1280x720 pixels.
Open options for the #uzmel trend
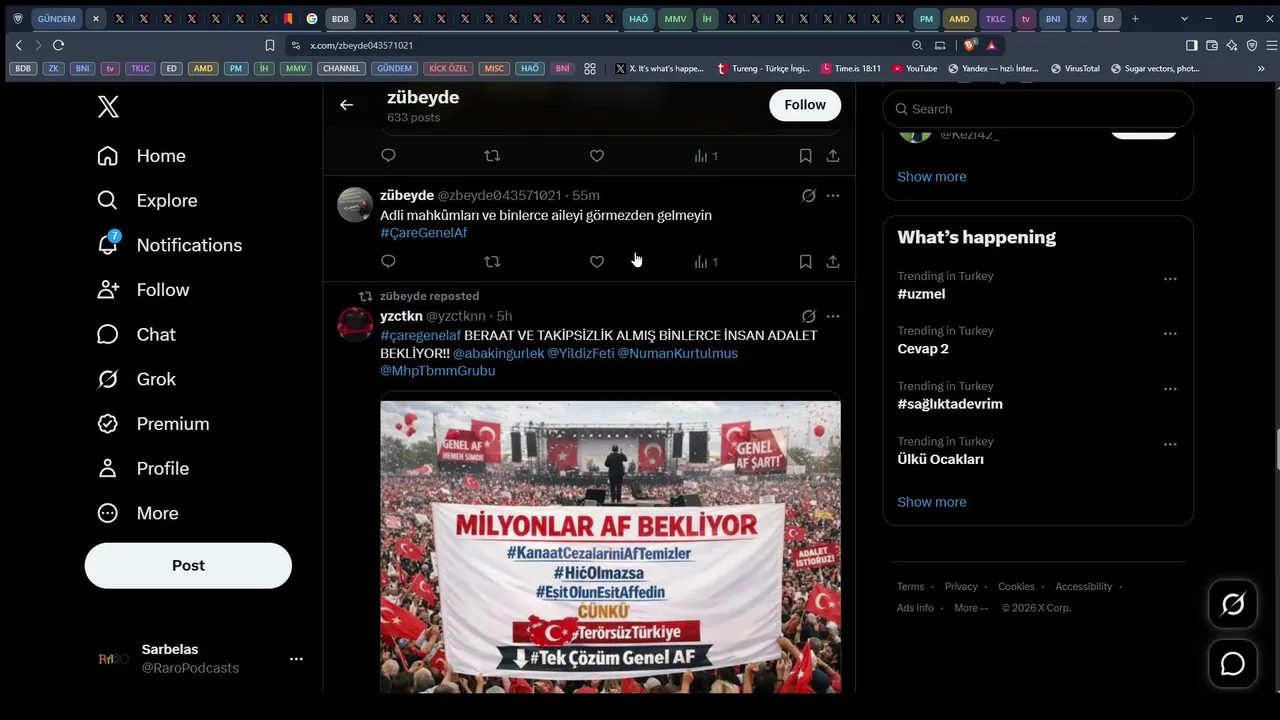tap(1170, 279)
